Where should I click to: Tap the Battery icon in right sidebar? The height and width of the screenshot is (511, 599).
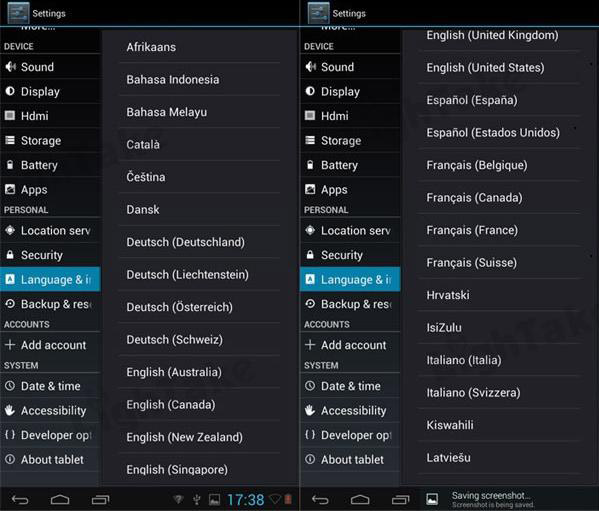click(x=310, y=165)
